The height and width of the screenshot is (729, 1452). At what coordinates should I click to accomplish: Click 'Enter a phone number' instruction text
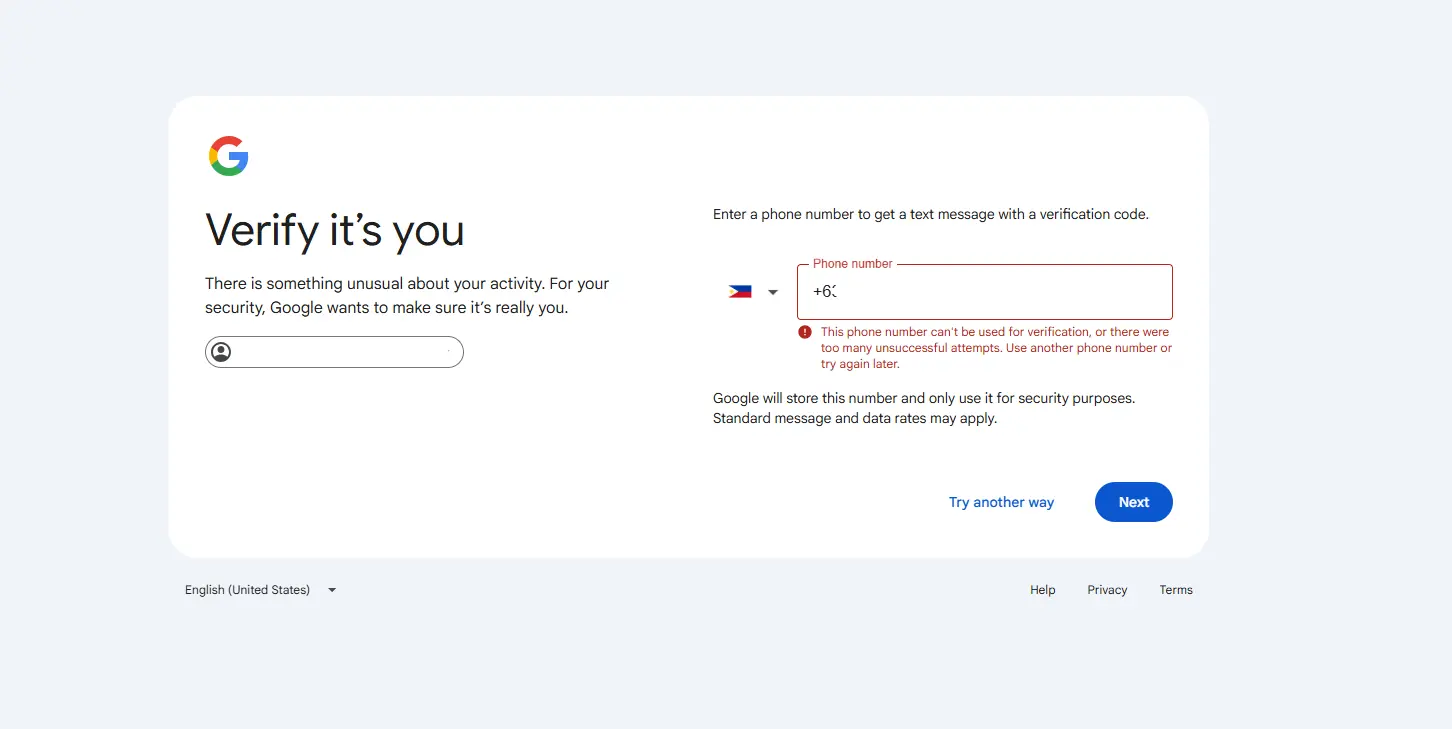pos(931,214)
